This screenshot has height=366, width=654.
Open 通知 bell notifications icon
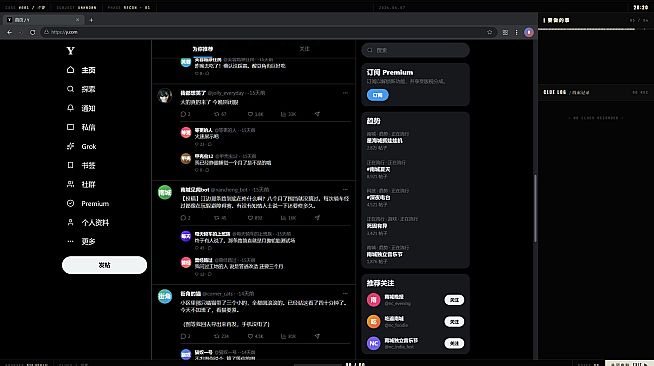[70, 108]
